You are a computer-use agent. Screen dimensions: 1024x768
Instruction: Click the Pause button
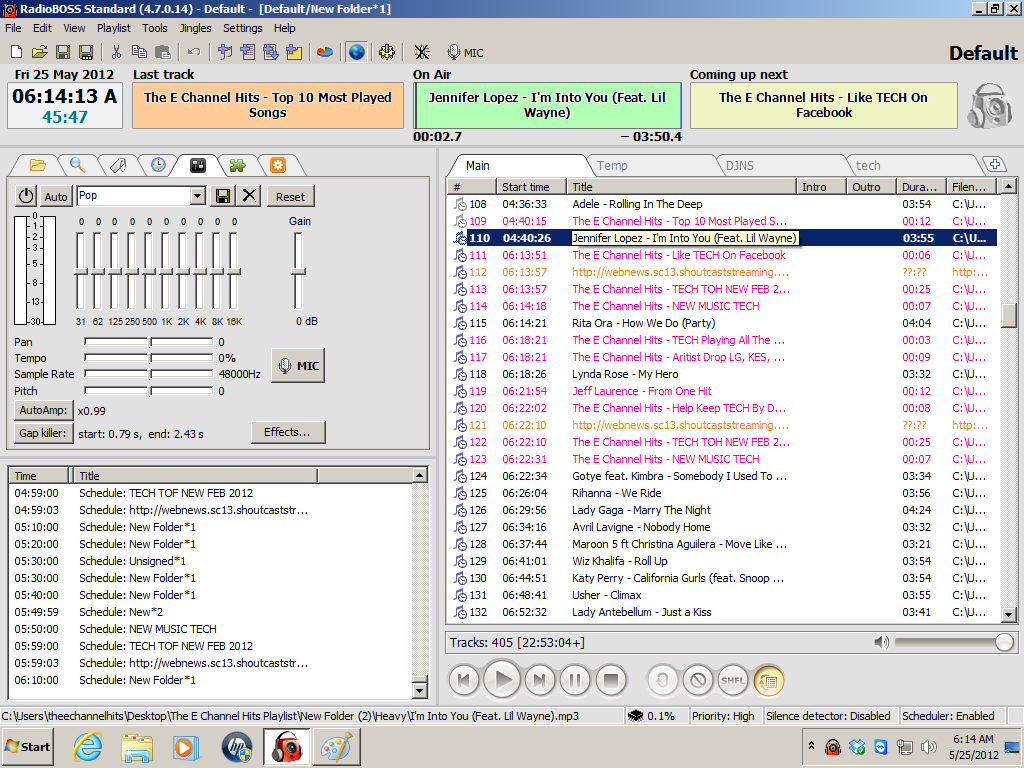(x=575, y=680)
